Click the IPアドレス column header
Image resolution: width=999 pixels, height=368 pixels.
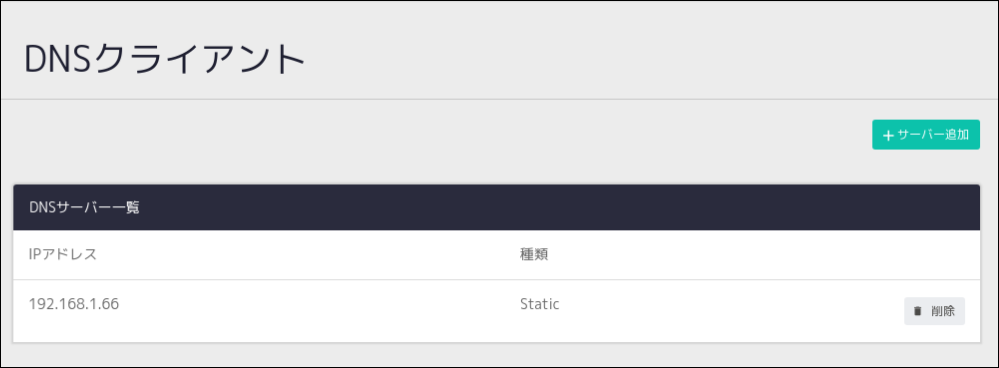tap(63, 255)
